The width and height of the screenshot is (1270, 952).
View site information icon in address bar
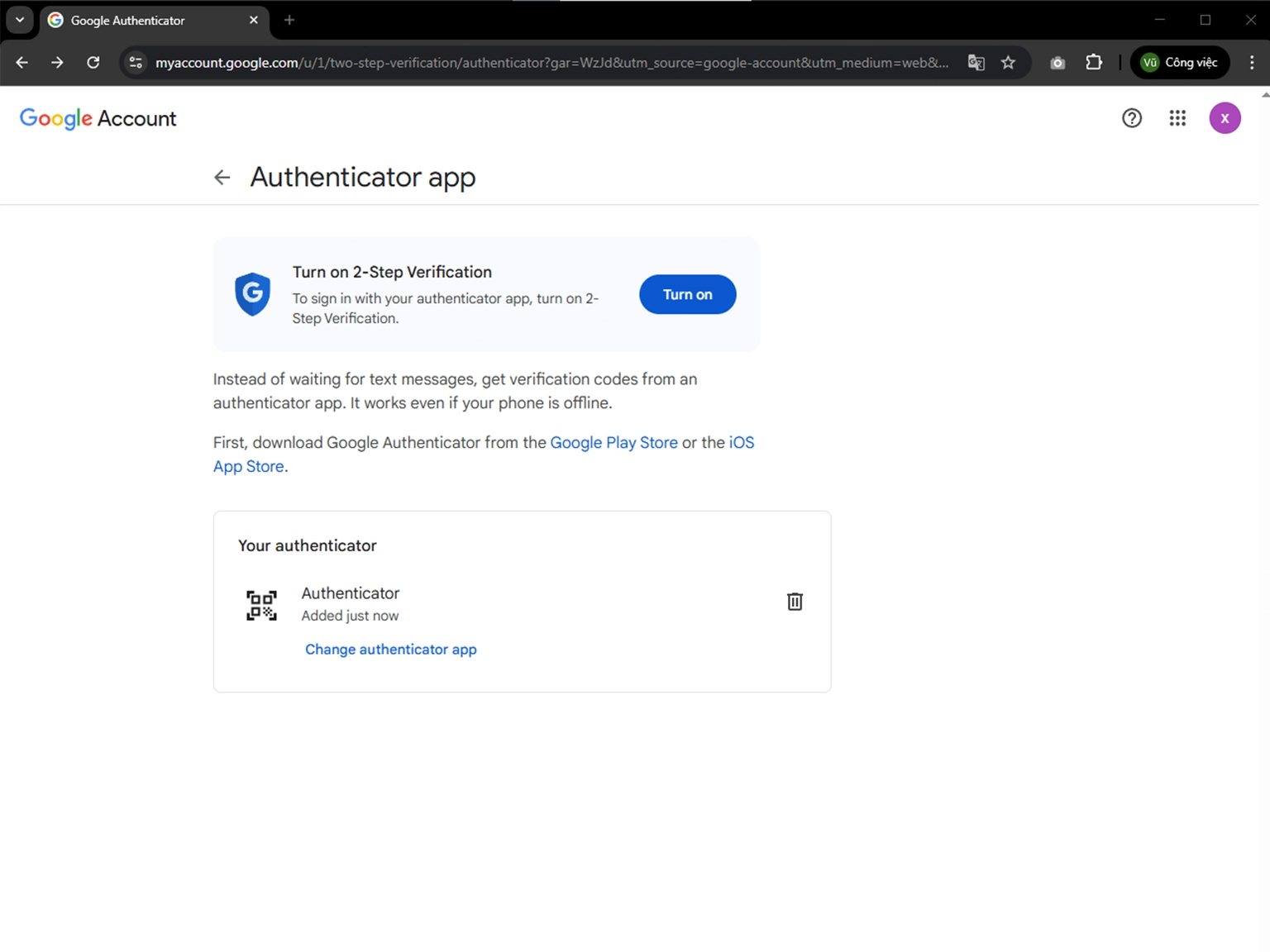pos(136,63)
